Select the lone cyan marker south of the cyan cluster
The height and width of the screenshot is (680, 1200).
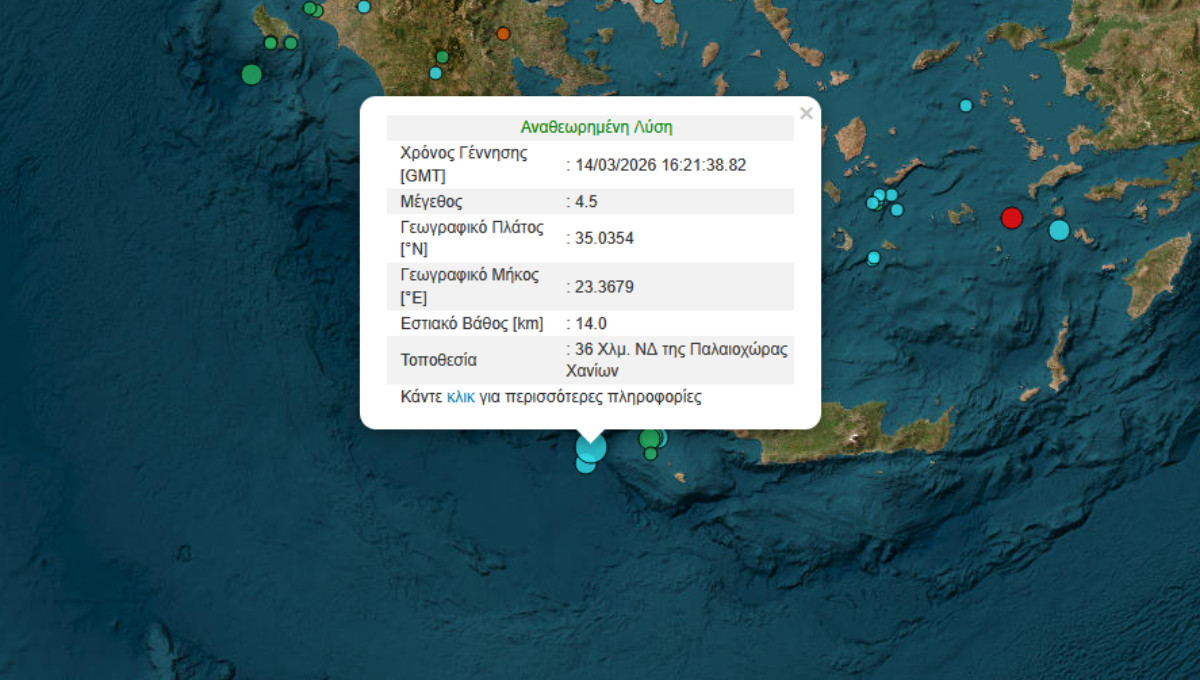[x=874, y=258]
